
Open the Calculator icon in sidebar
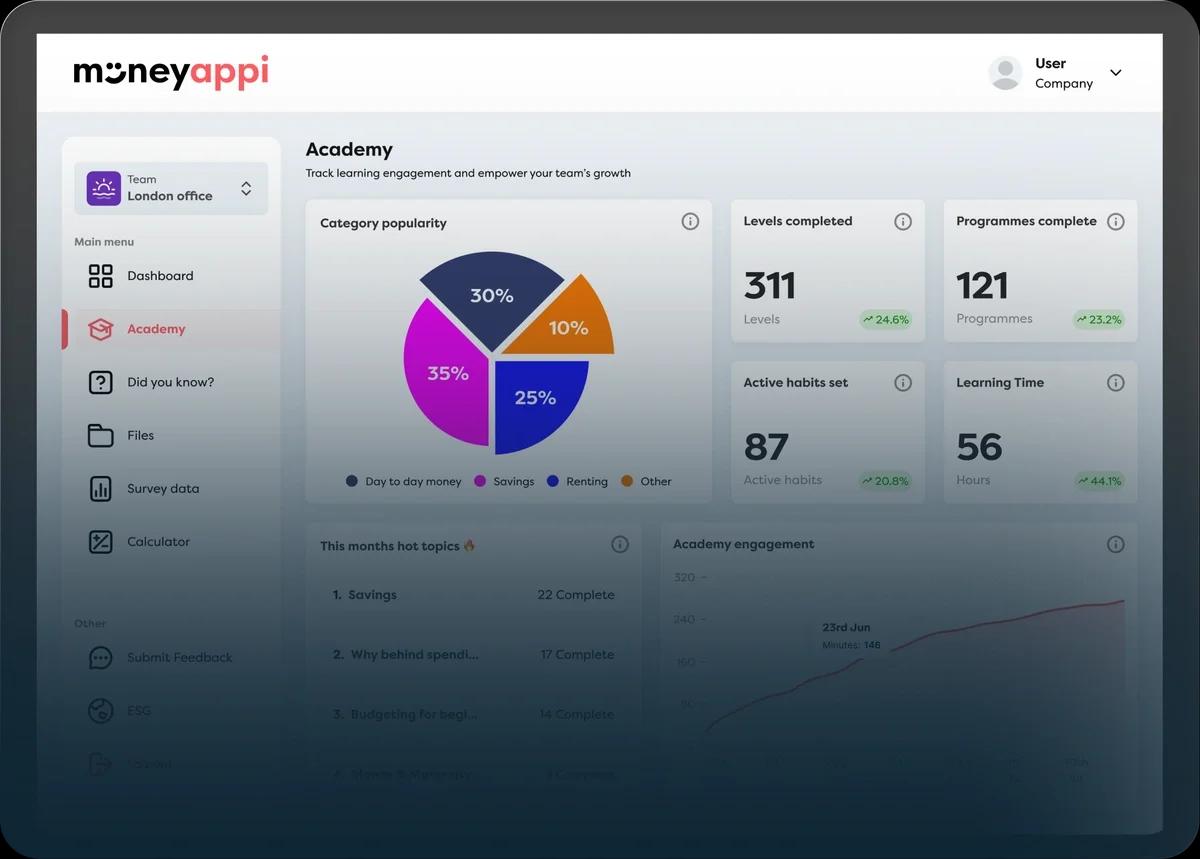coord(101,542)
